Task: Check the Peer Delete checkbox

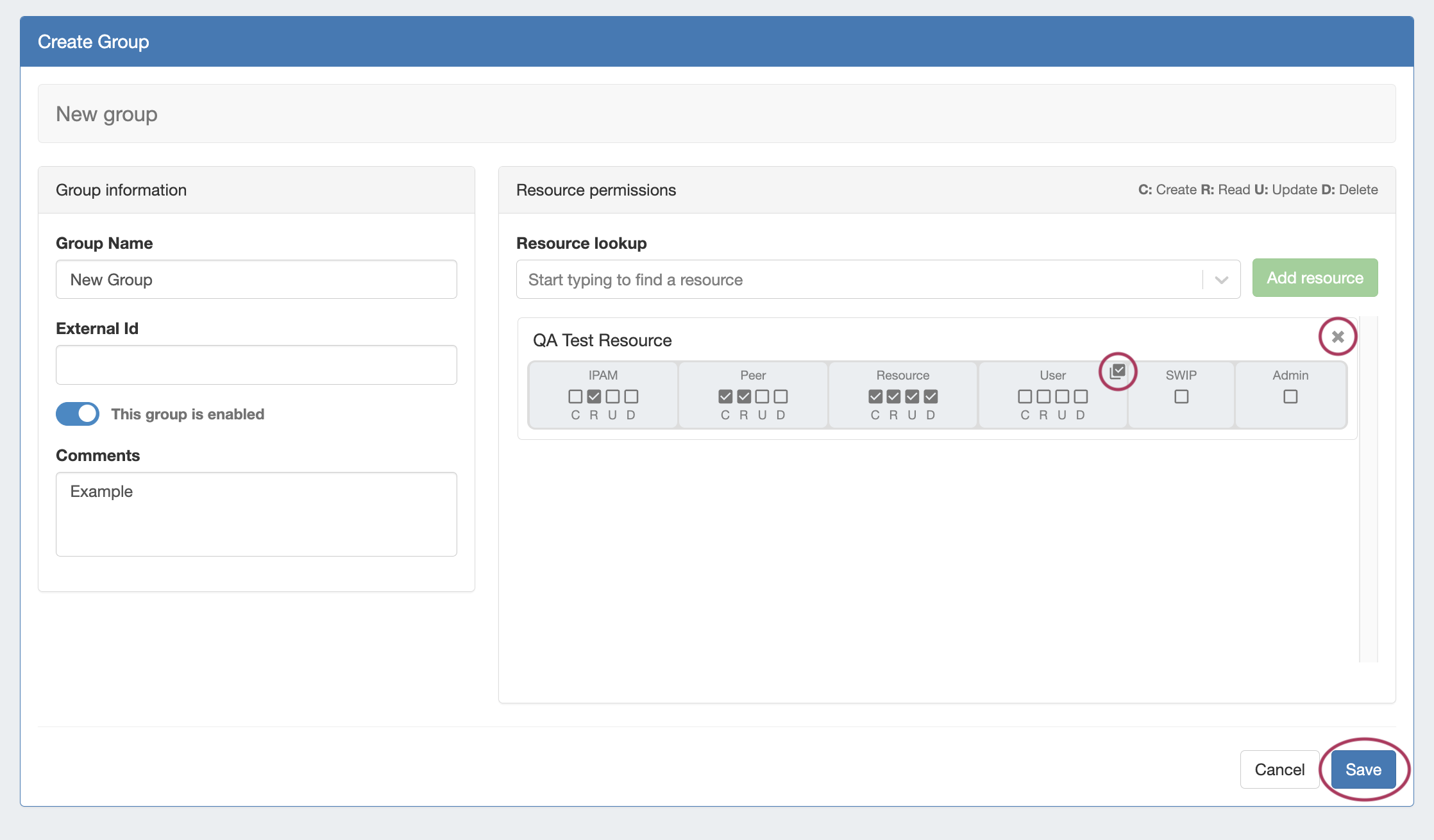Action: pyautogui.click(x=780, y=397)
